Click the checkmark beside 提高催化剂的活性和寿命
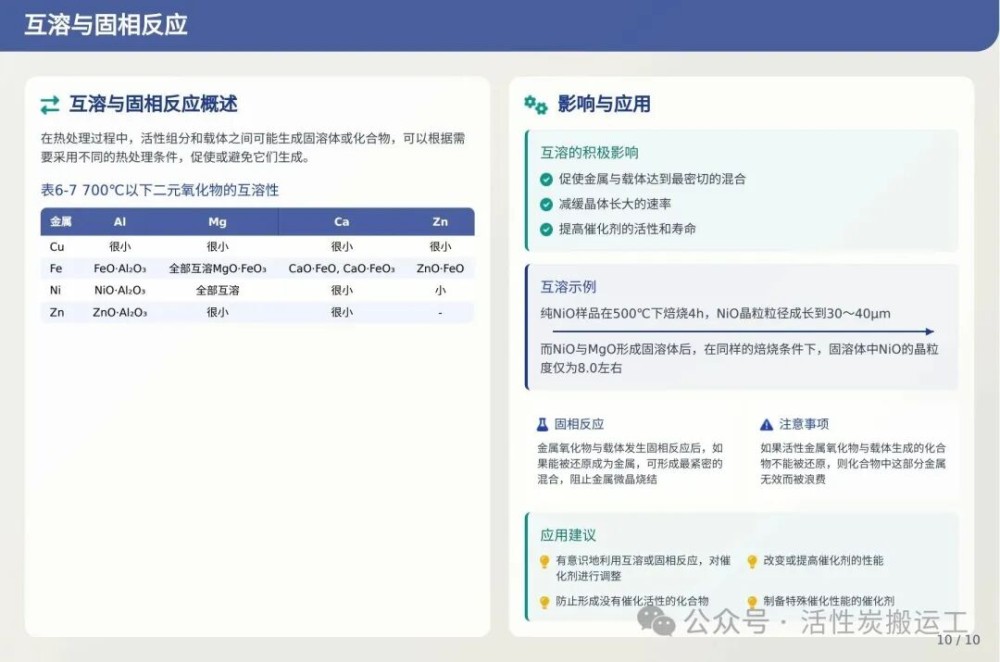 coord(546,229)
